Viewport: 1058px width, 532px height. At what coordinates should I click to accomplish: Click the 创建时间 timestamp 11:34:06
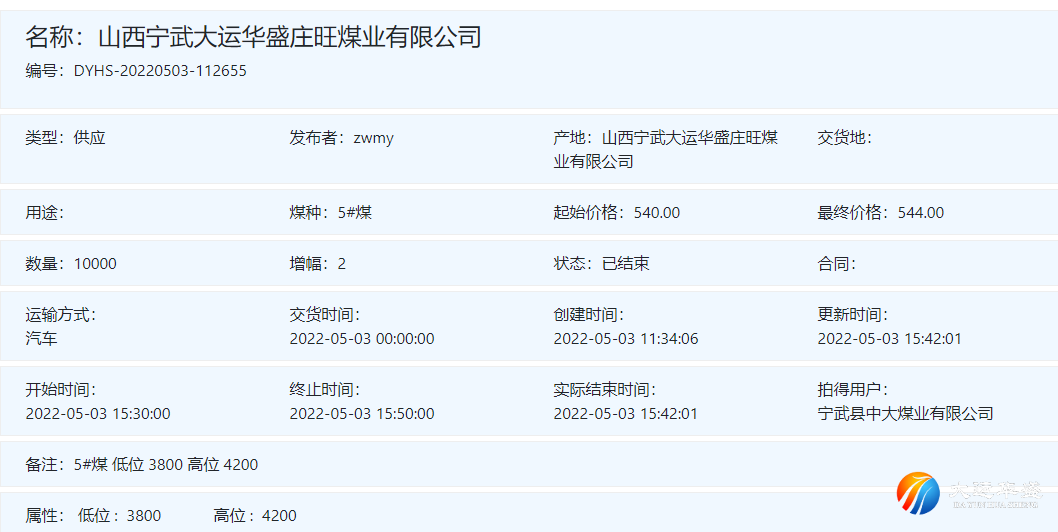pyautogui.click(x=625, y=338)
